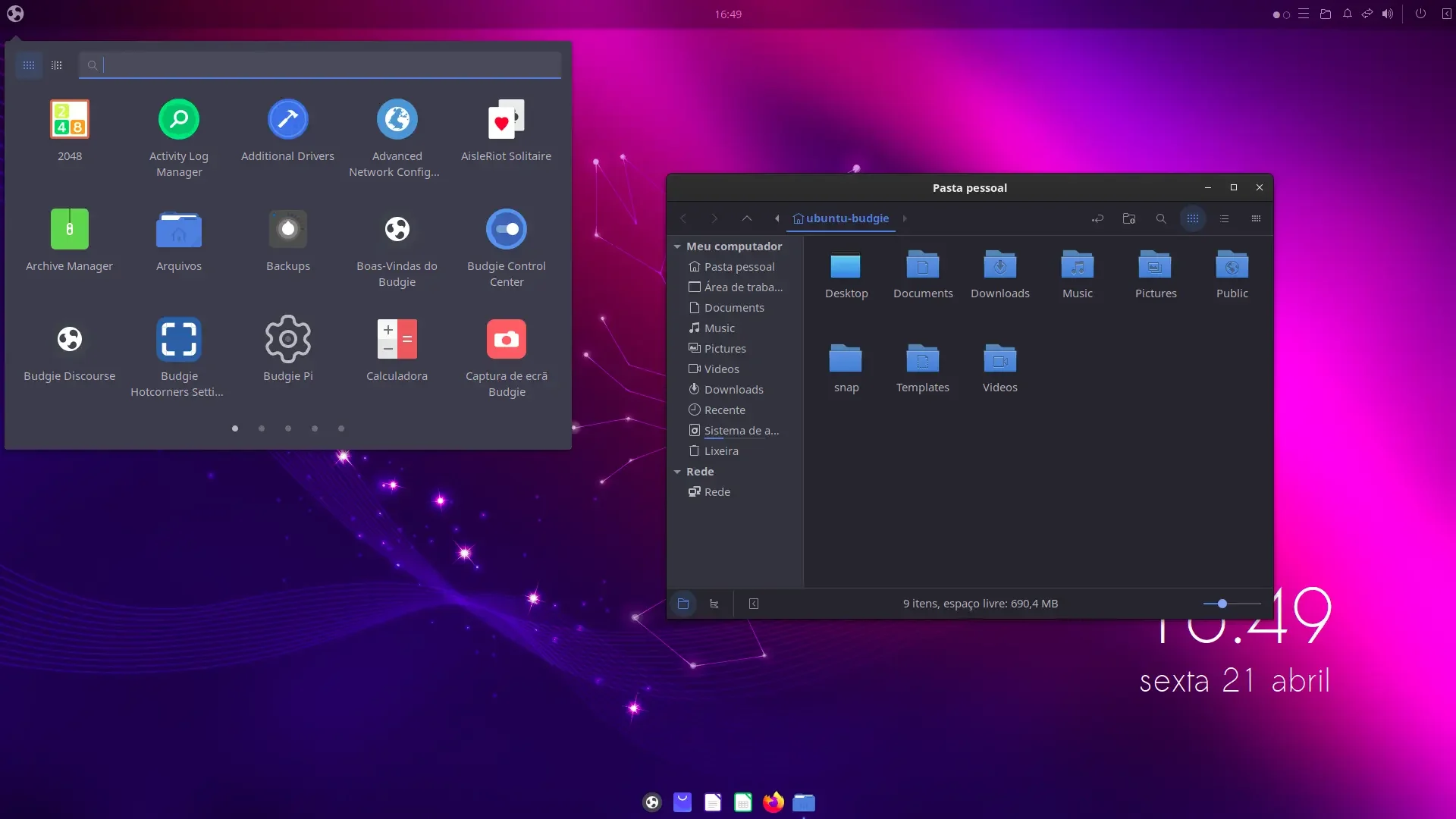Open Budgie Control Center
Image resolution: width=1456 pixels, height=819 pixels.
(x=507, y=249)
